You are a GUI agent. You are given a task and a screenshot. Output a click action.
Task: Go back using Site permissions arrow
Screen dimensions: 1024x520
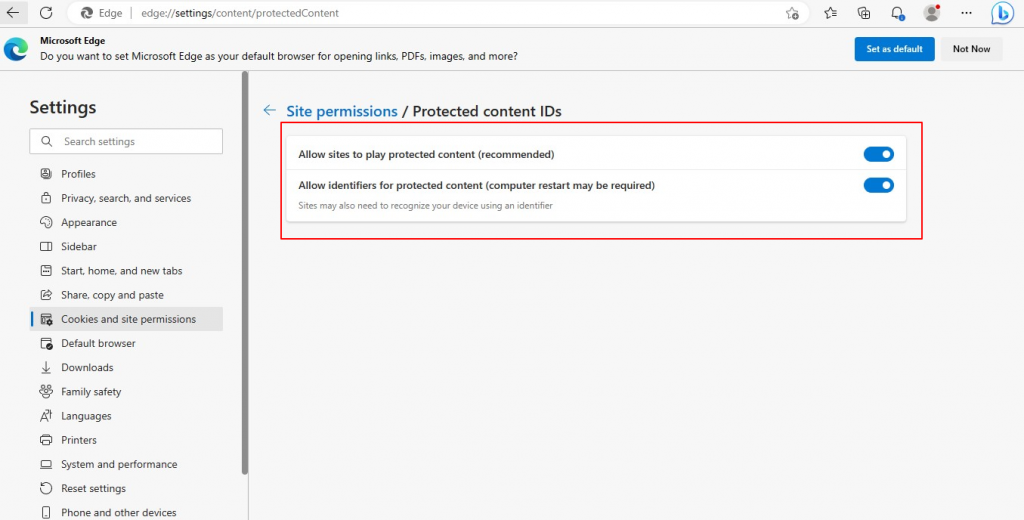(269, 111)
